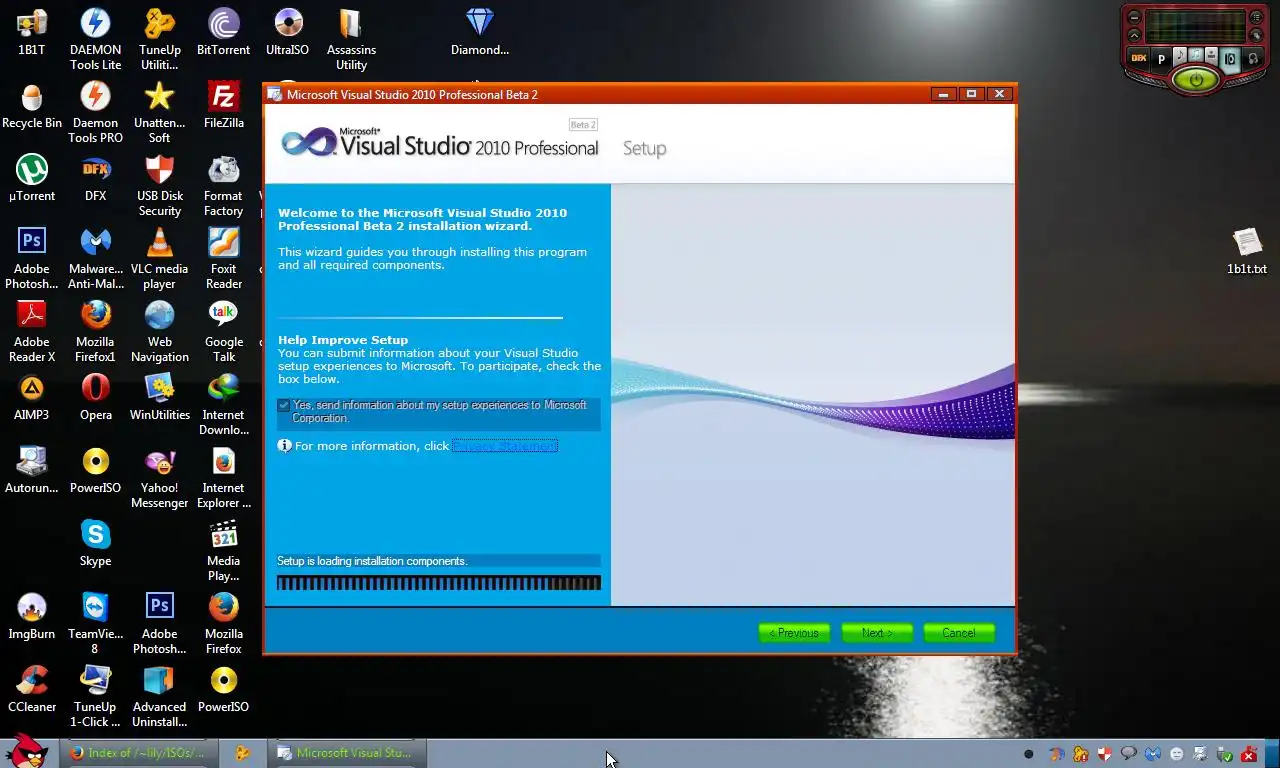Toggle the speaker mode on DFX widget

click(1230, 59)
